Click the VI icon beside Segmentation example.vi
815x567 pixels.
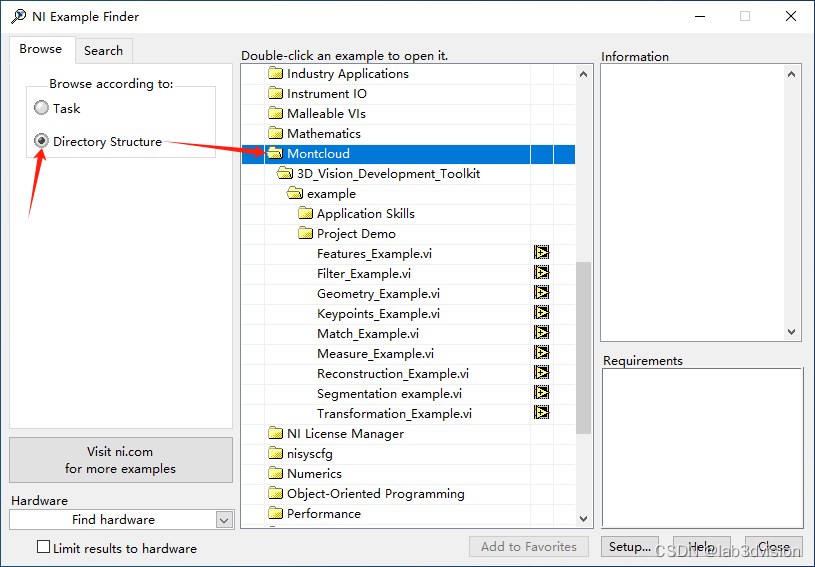click(541, 393)
